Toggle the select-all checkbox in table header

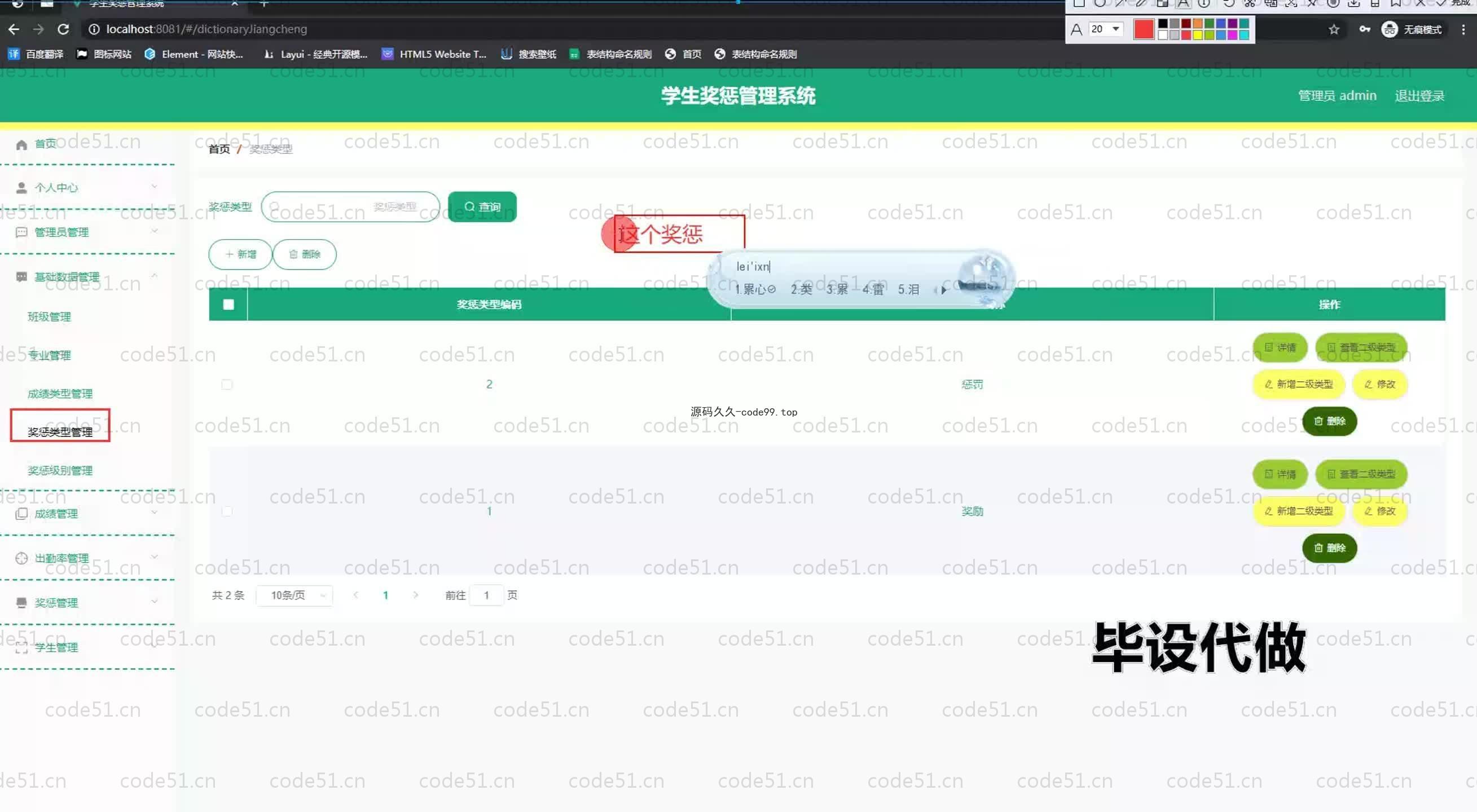pos(228,304)
